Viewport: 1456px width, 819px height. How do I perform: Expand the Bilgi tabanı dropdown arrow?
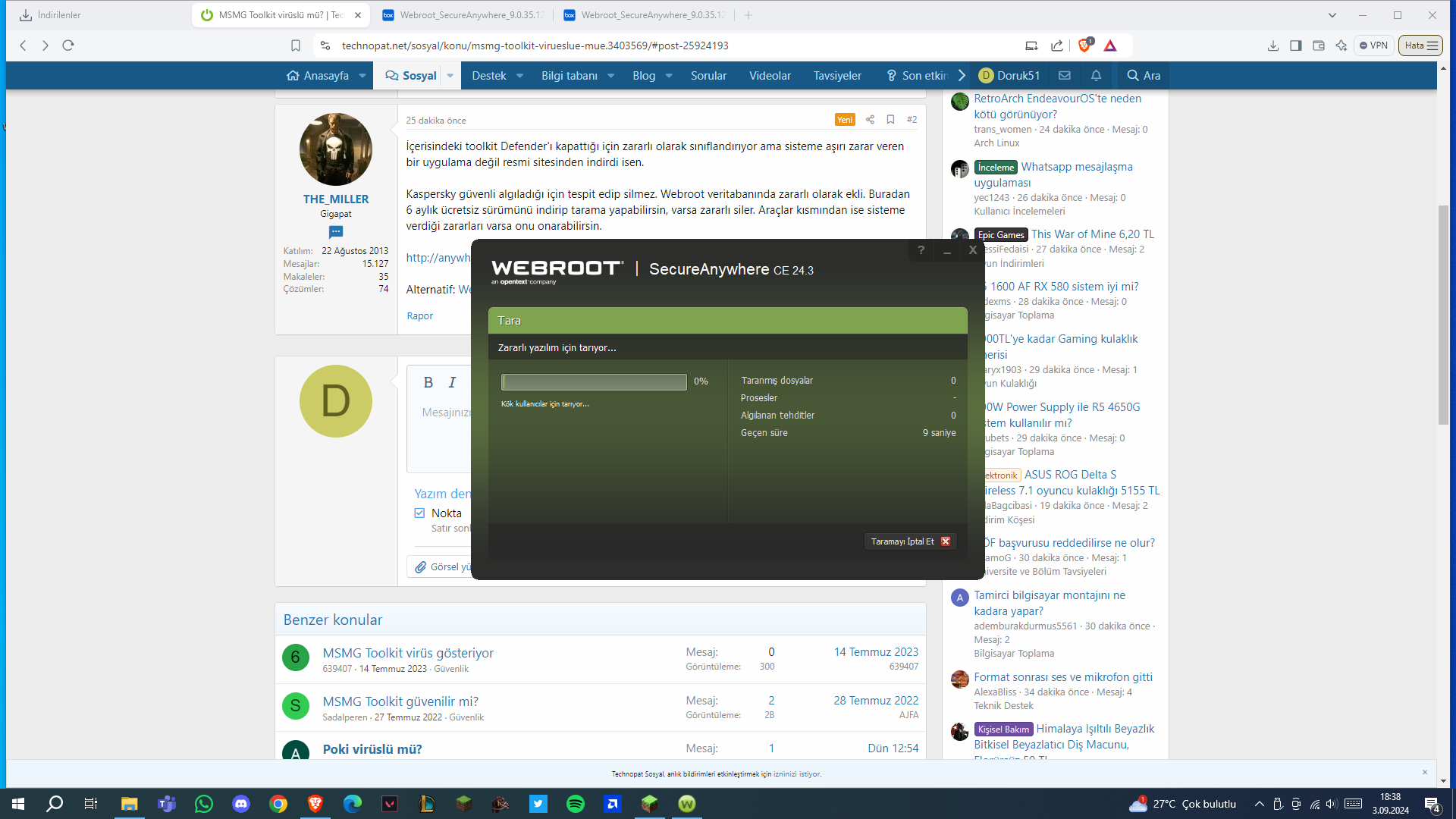pos(610,76)
